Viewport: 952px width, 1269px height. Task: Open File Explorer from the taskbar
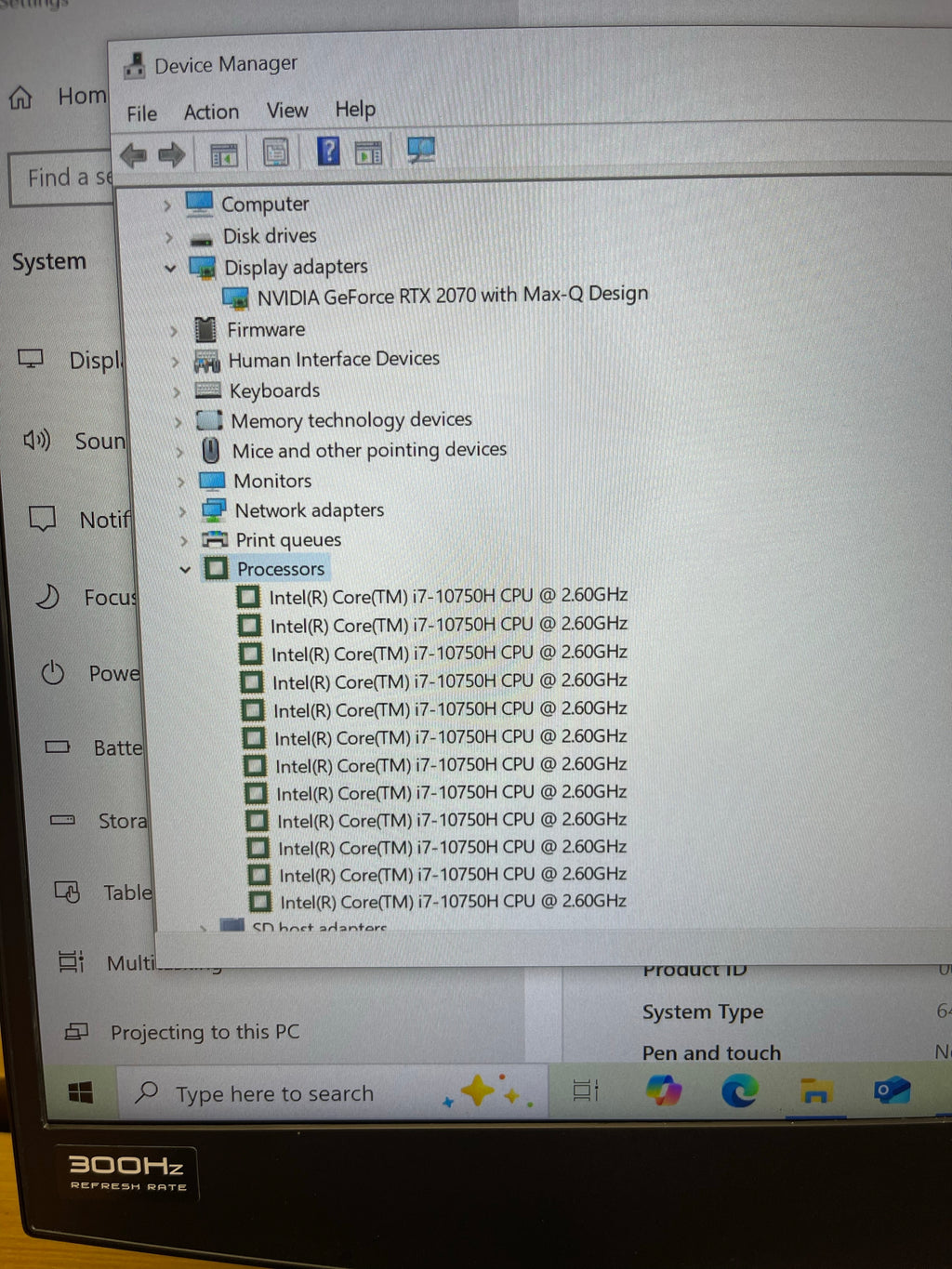tap(815, 1091)
